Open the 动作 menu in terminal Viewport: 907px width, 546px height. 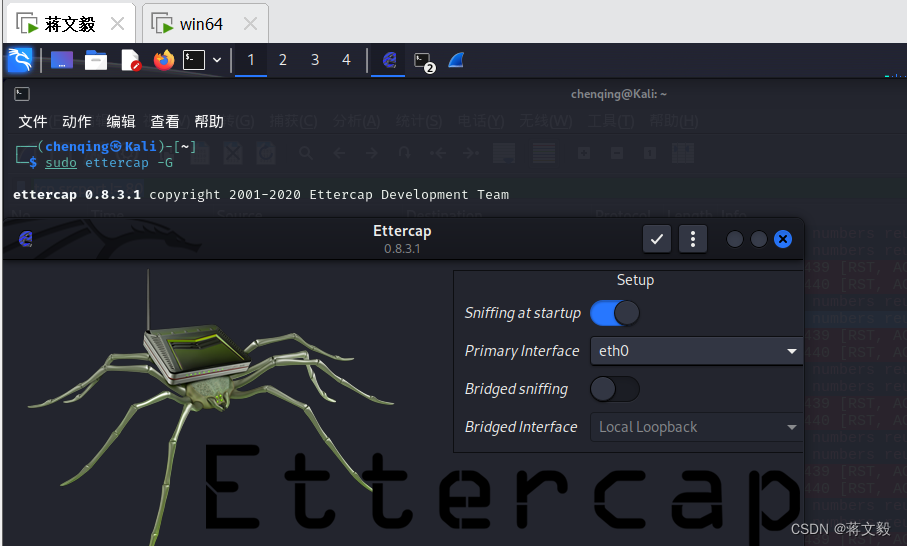click(x=76, y=121)
